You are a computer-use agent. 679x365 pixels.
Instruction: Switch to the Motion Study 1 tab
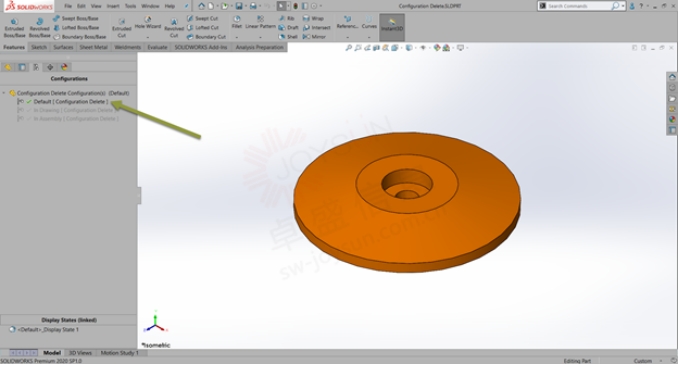click(120, 353)
